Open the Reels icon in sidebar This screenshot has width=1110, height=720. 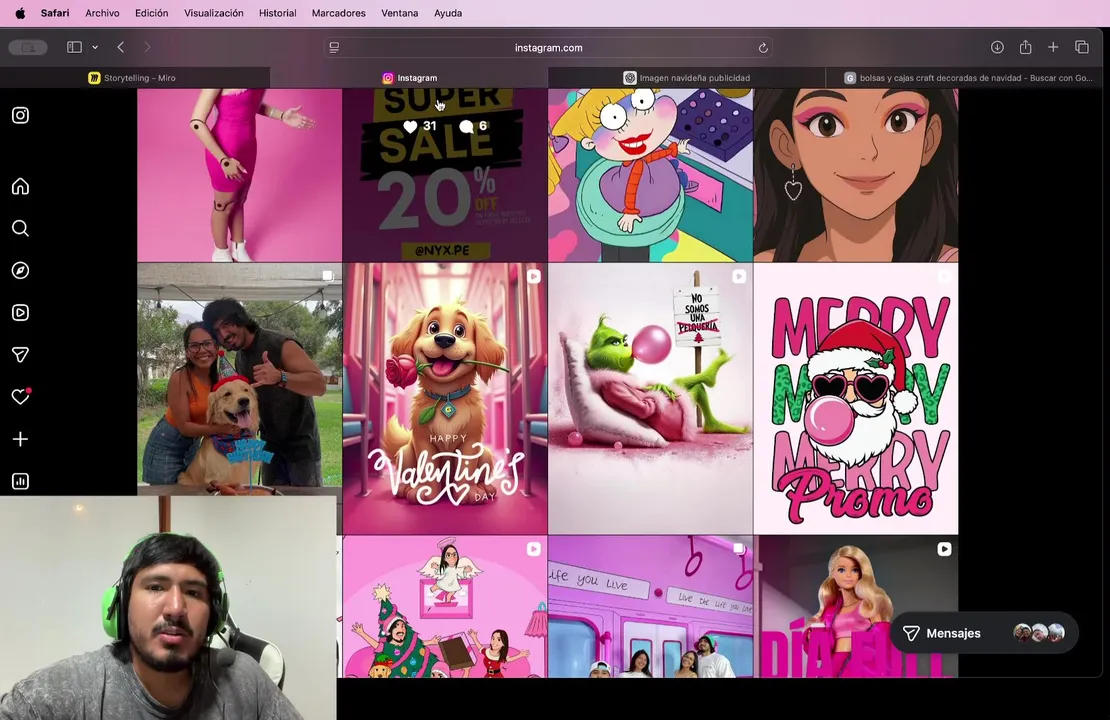[21, 312]
